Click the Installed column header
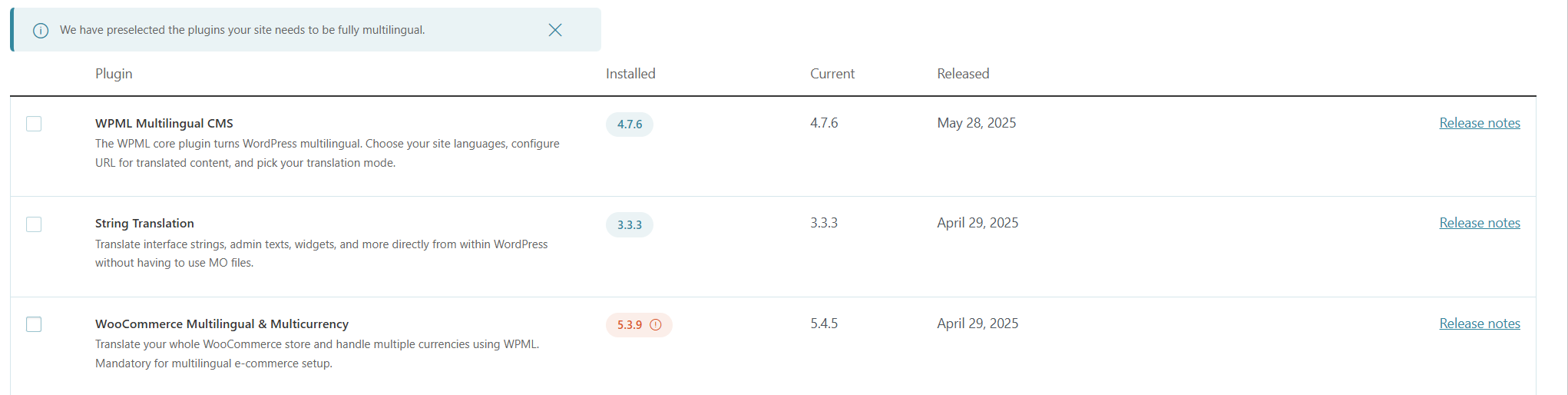 [630, 74]
